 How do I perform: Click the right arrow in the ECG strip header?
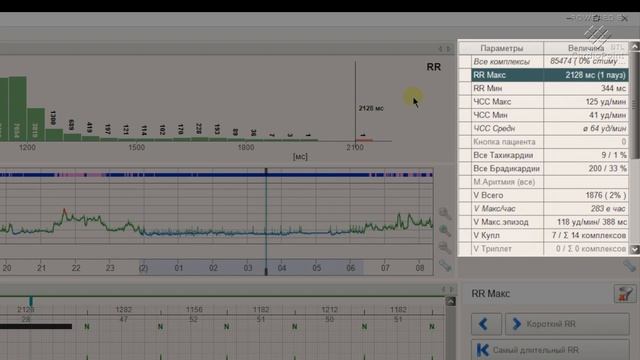pos(452,289)
